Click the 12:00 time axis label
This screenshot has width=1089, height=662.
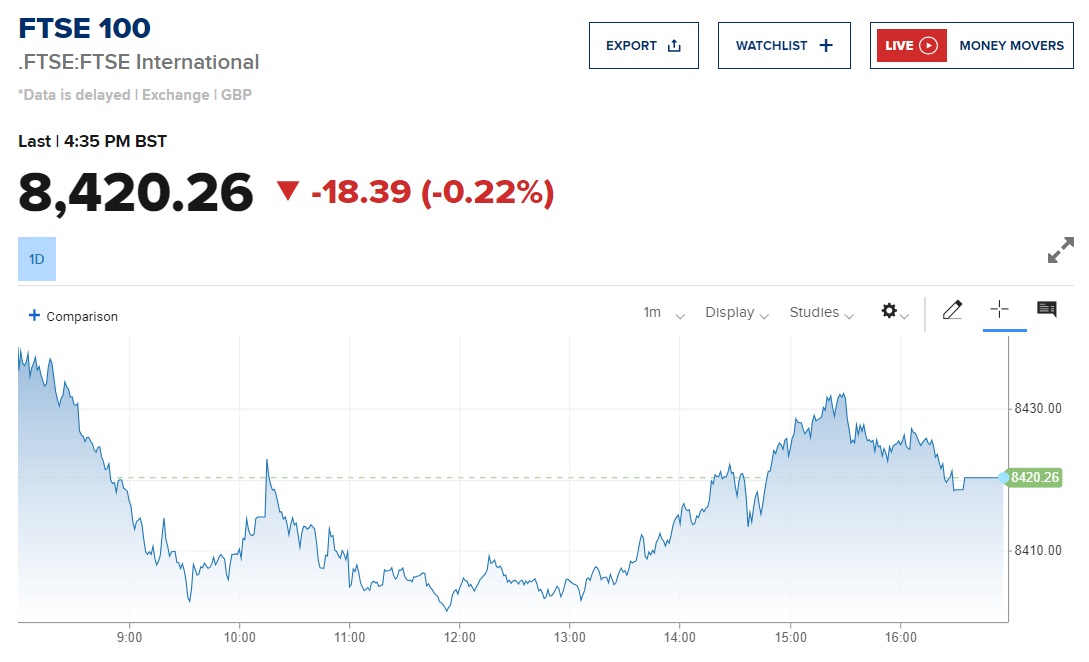[459, 636]
